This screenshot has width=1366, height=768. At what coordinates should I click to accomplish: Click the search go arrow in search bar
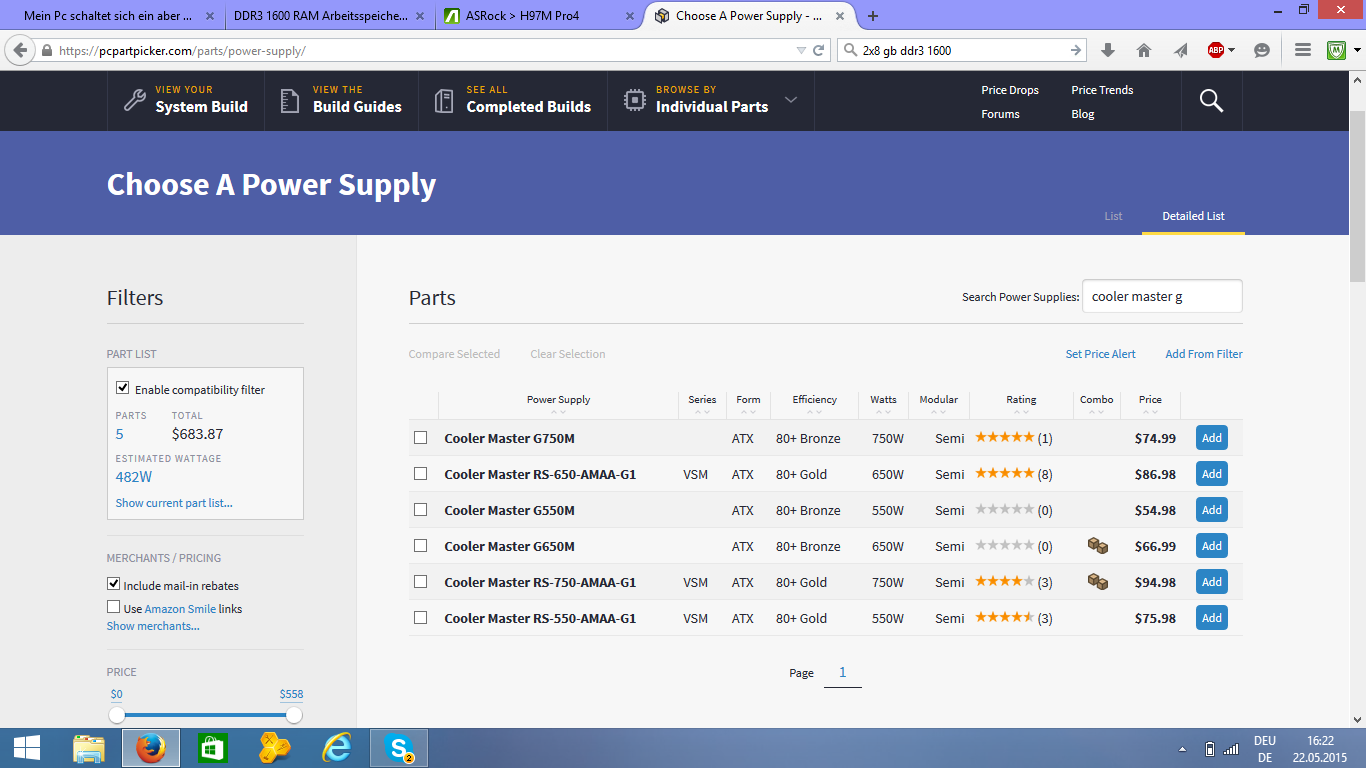pos(1076,50)
